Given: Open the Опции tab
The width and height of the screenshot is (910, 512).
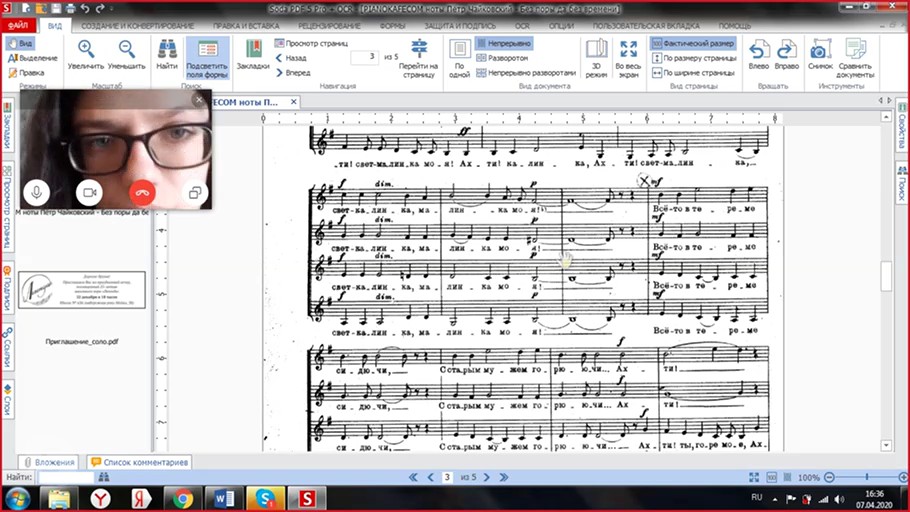Looking at the screenshot, I should (561, 26).
